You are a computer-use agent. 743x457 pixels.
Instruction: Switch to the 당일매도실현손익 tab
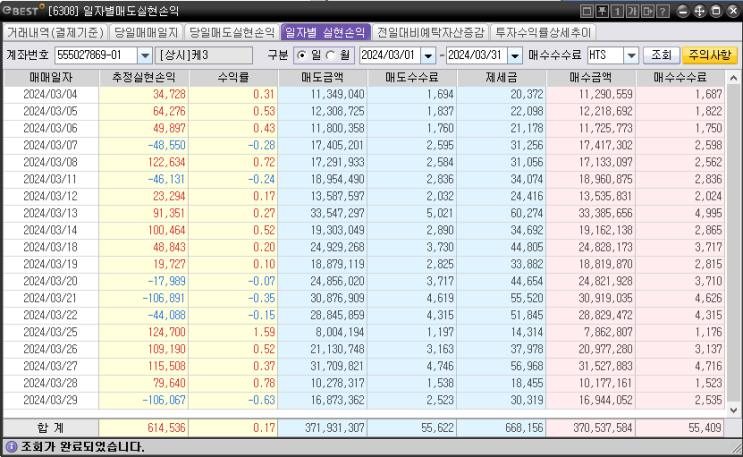pos(232,32)
